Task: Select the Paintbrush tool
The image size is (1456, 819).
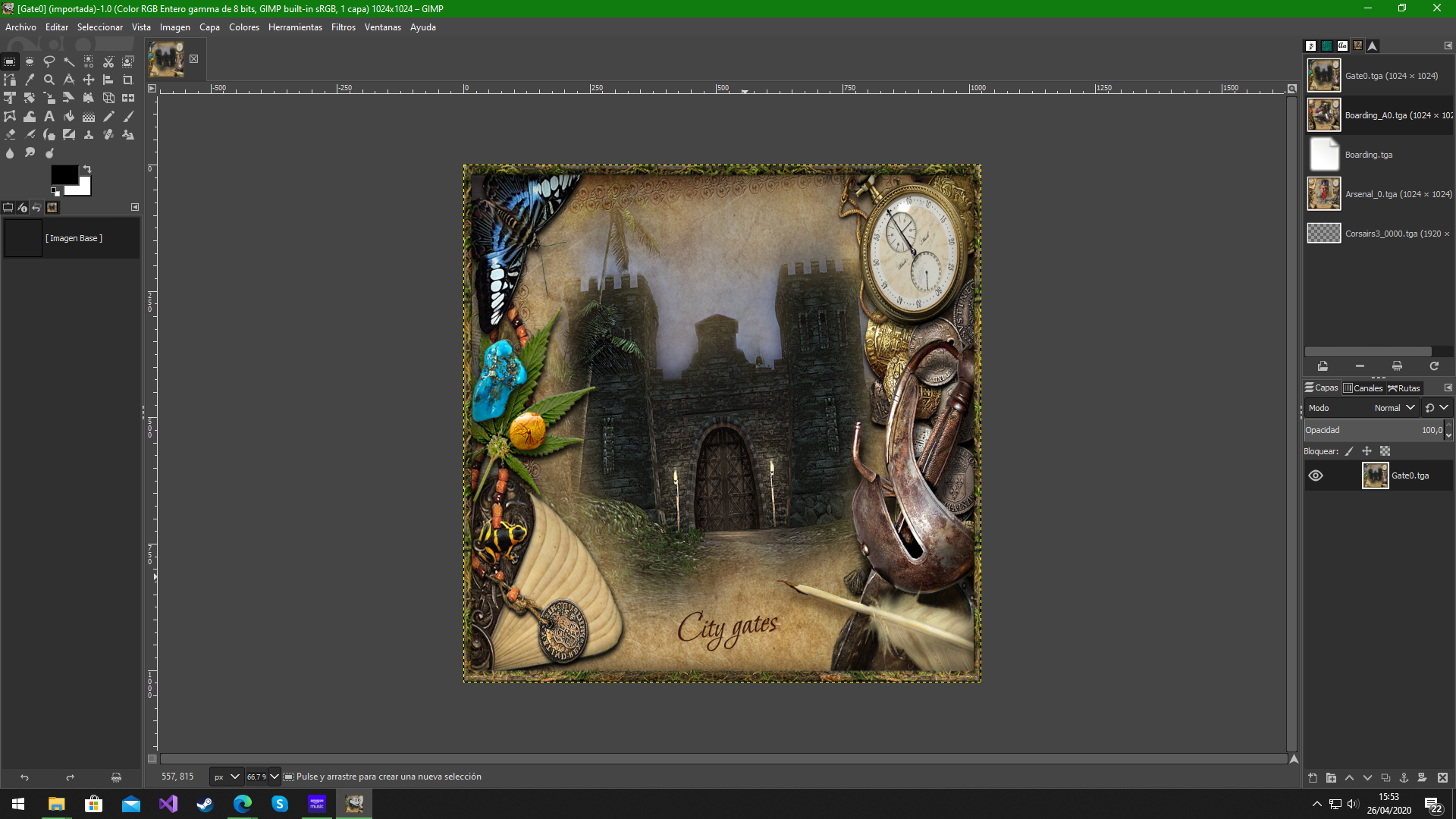Action: (x=128, y=116)
